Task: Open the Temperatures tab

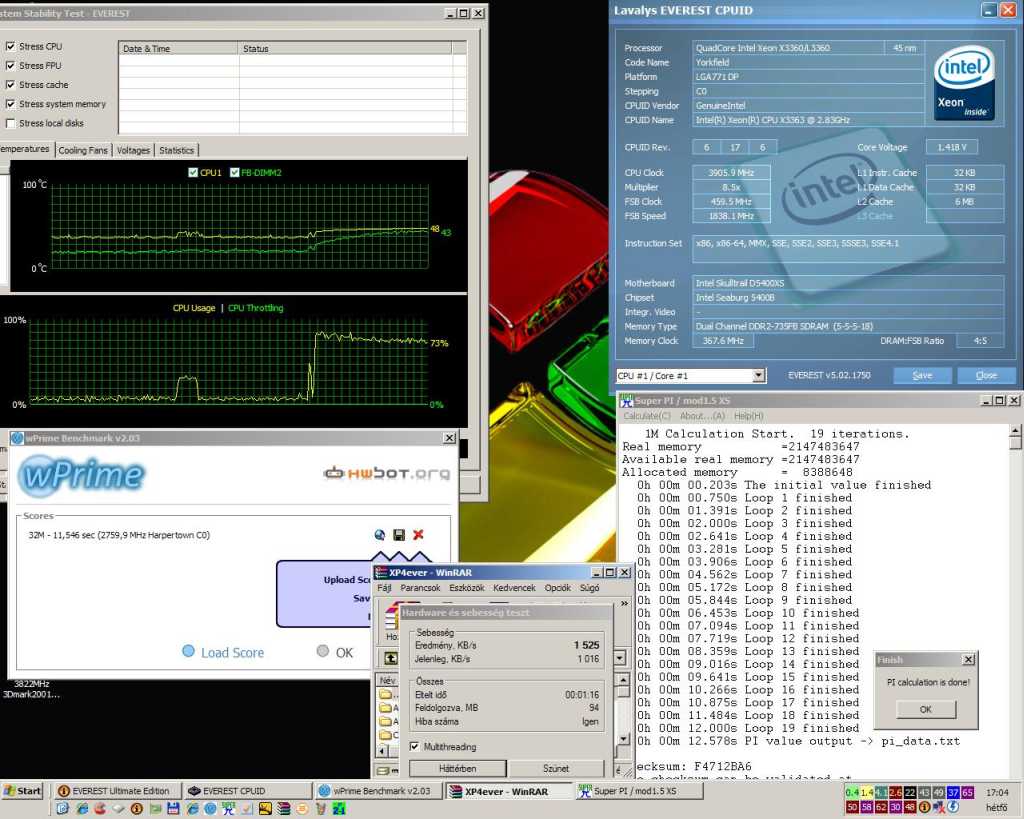Action: tap(24, 149)
